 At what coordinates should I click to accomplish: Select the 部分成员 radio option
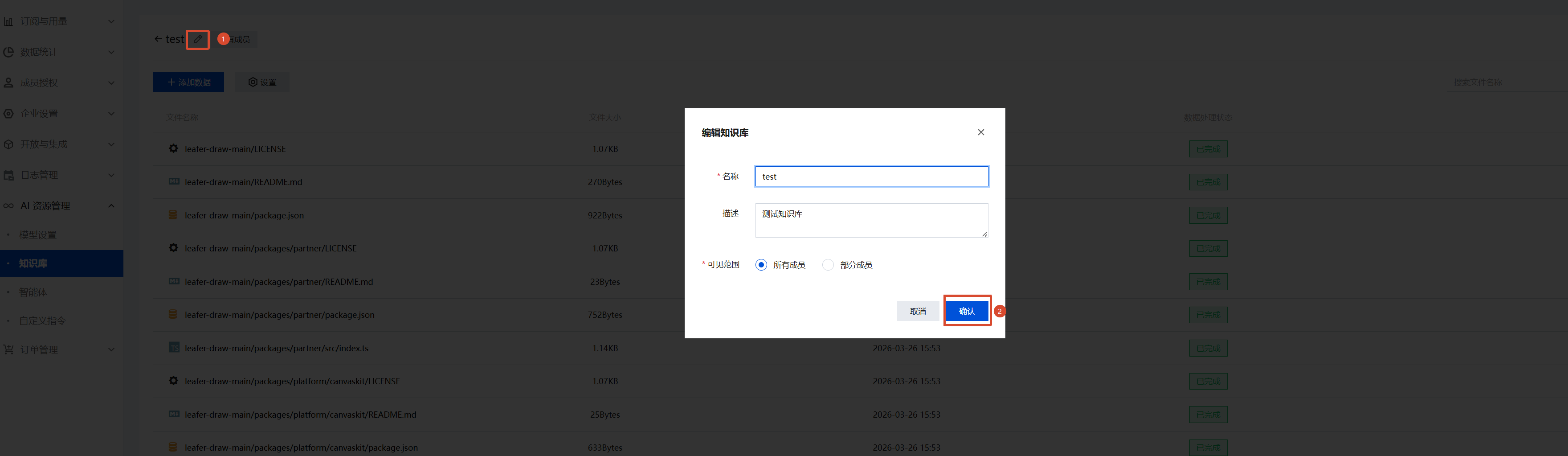coord(828,265)
